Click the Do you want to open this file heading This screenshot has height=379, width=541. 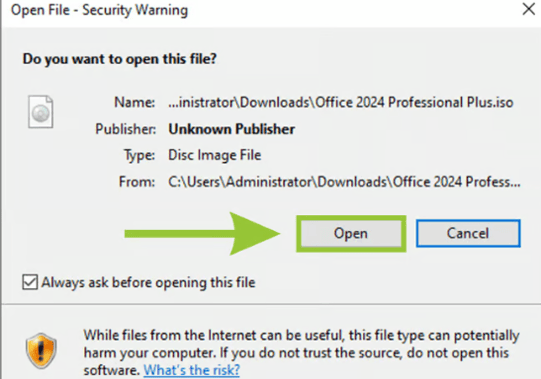120,59
